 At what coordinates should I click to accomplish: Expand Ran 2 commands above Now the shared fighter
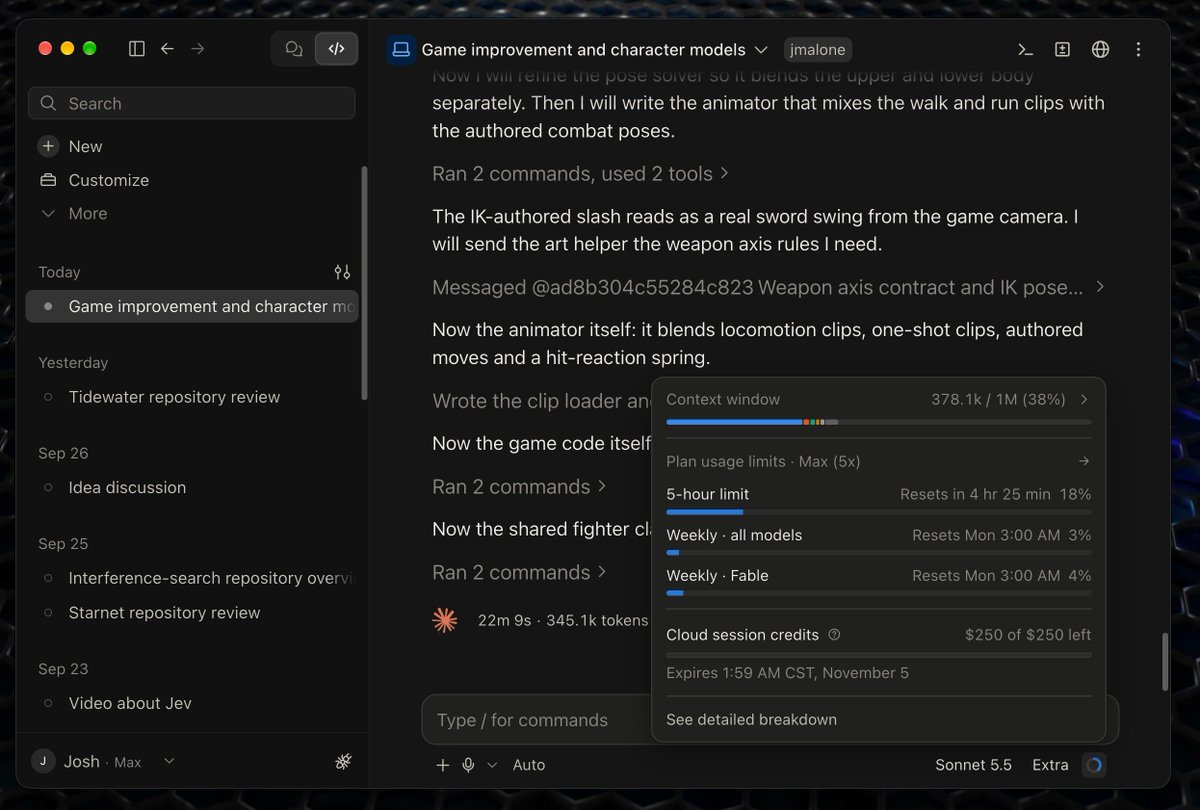click(x=519, y=486)
